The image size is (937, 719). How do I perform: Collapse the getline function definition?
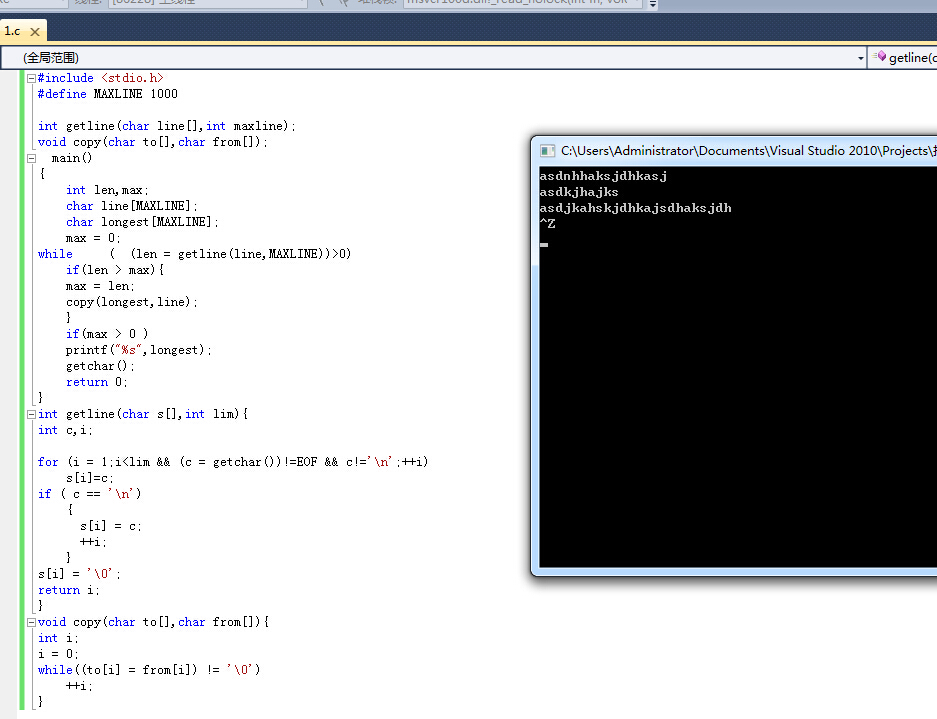pyautogui.click(x=31, y=414)
